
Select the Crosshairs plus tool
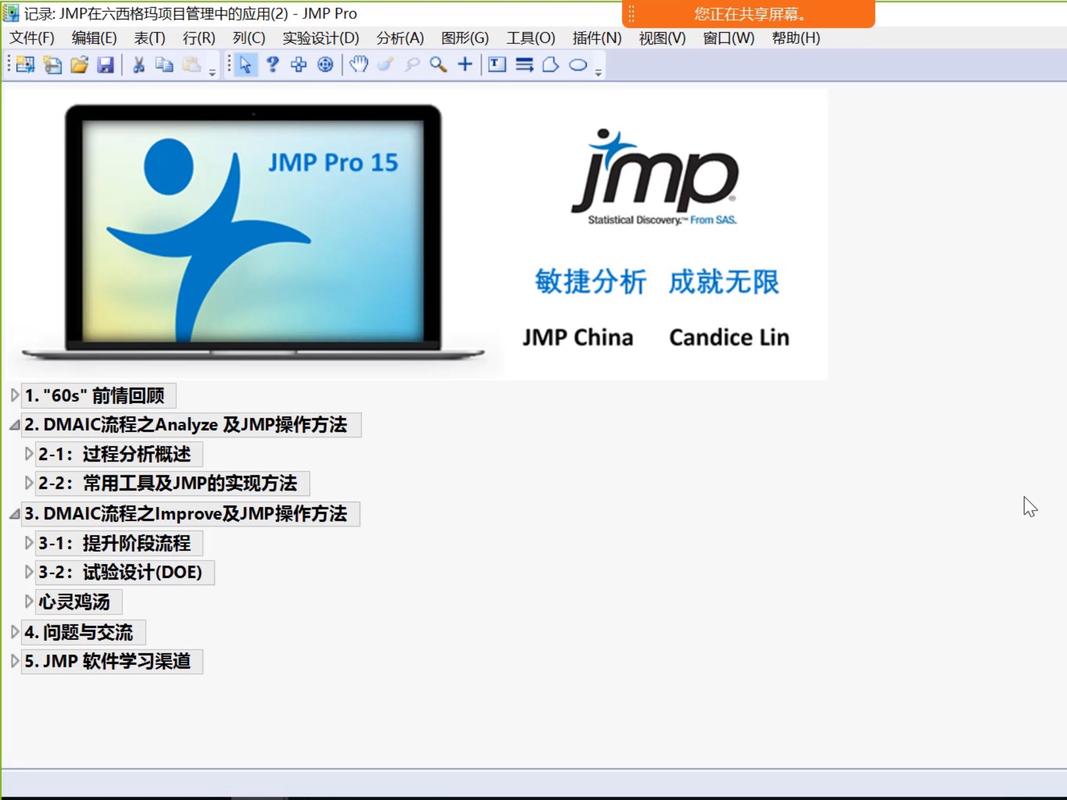(465, 65)
